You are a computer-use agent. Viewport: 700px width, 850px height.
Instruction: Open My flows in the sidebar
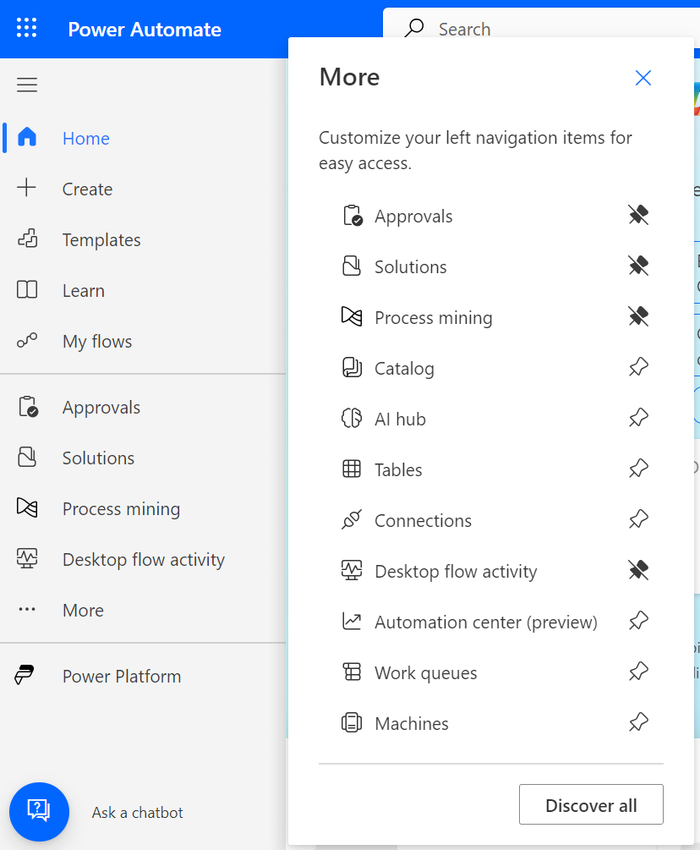[x=97, y=341]
